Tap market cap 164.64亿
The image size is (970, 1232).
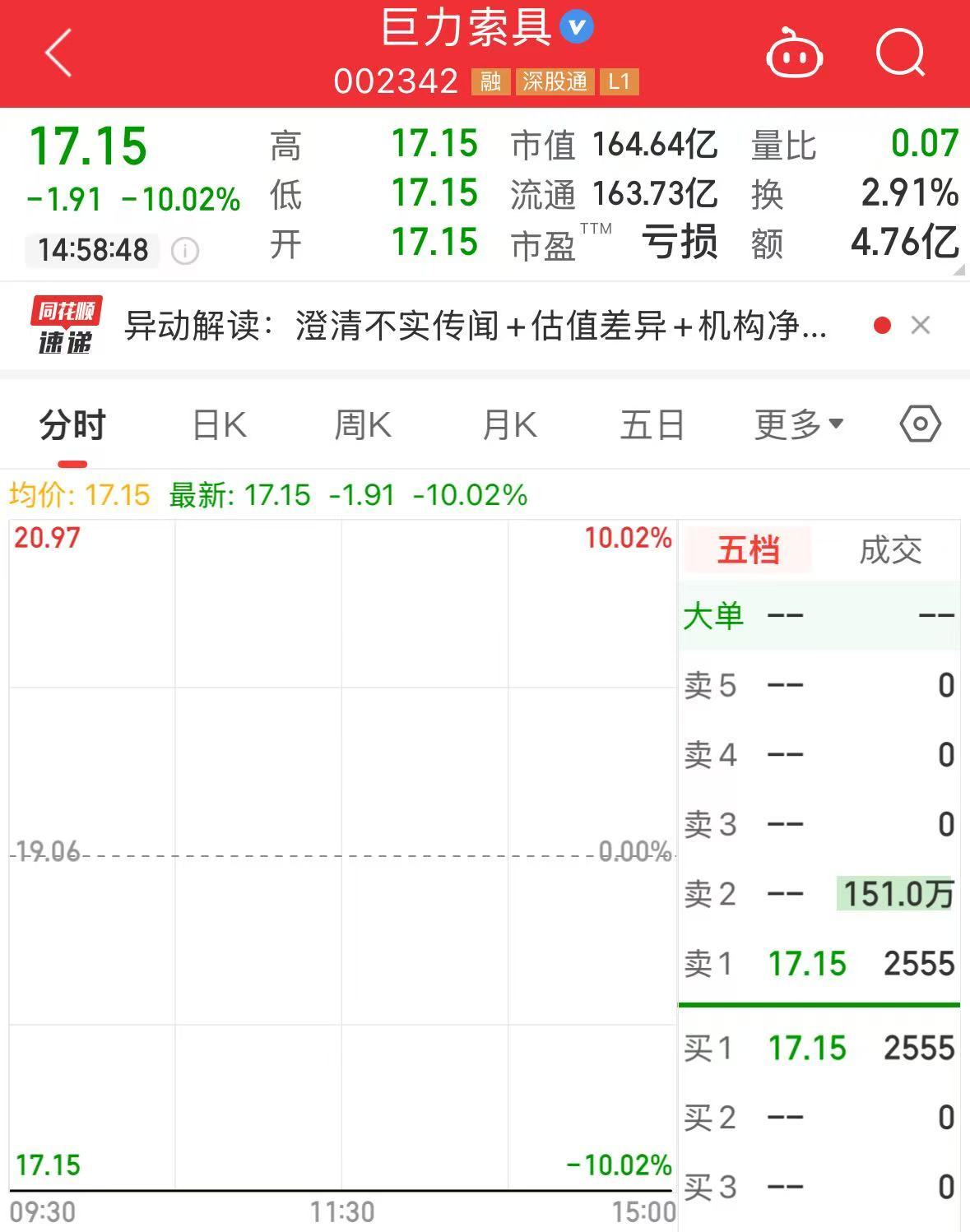coord(655,145)
